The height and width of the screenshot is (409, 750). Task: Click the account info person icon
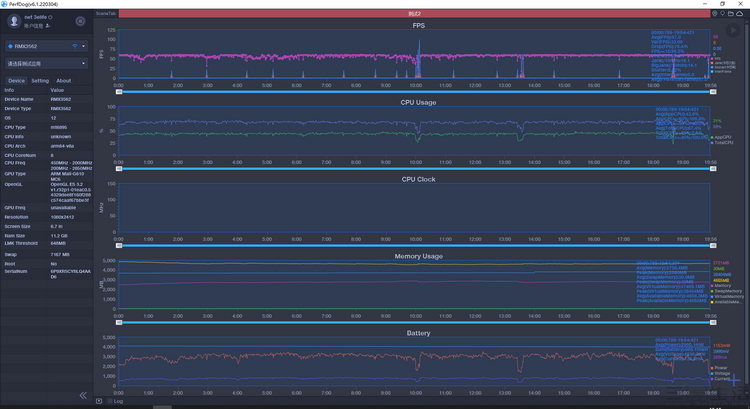[x=48, y=26]
